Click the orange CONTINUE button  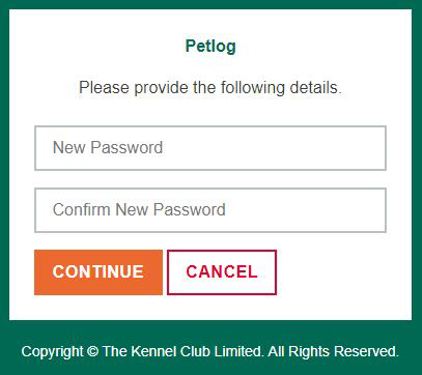[x=98, y=272]
